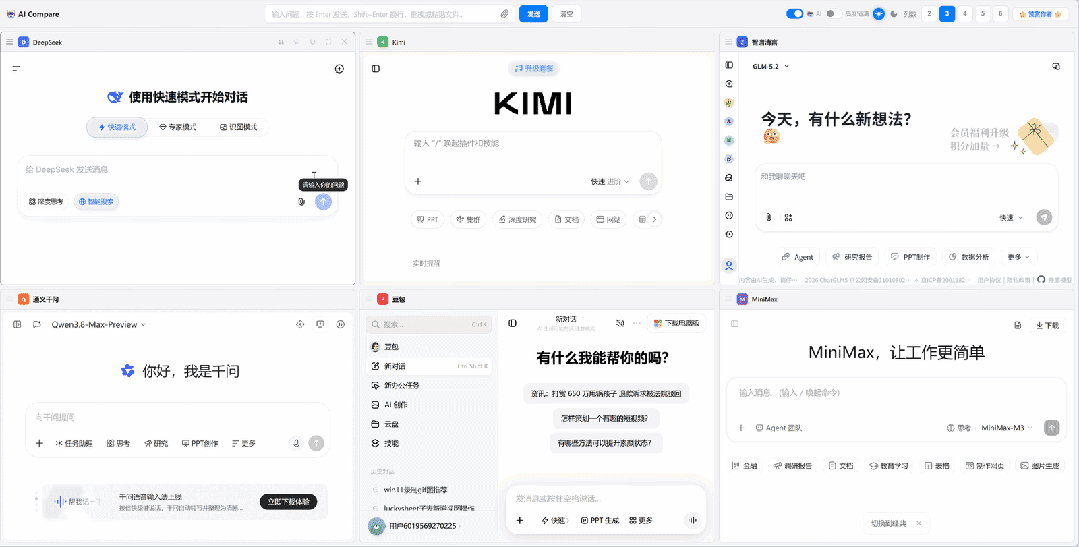Toggle the Zhipu sidebar panel icon
This screenshot has width=1079, height=547.
(729, 65)
